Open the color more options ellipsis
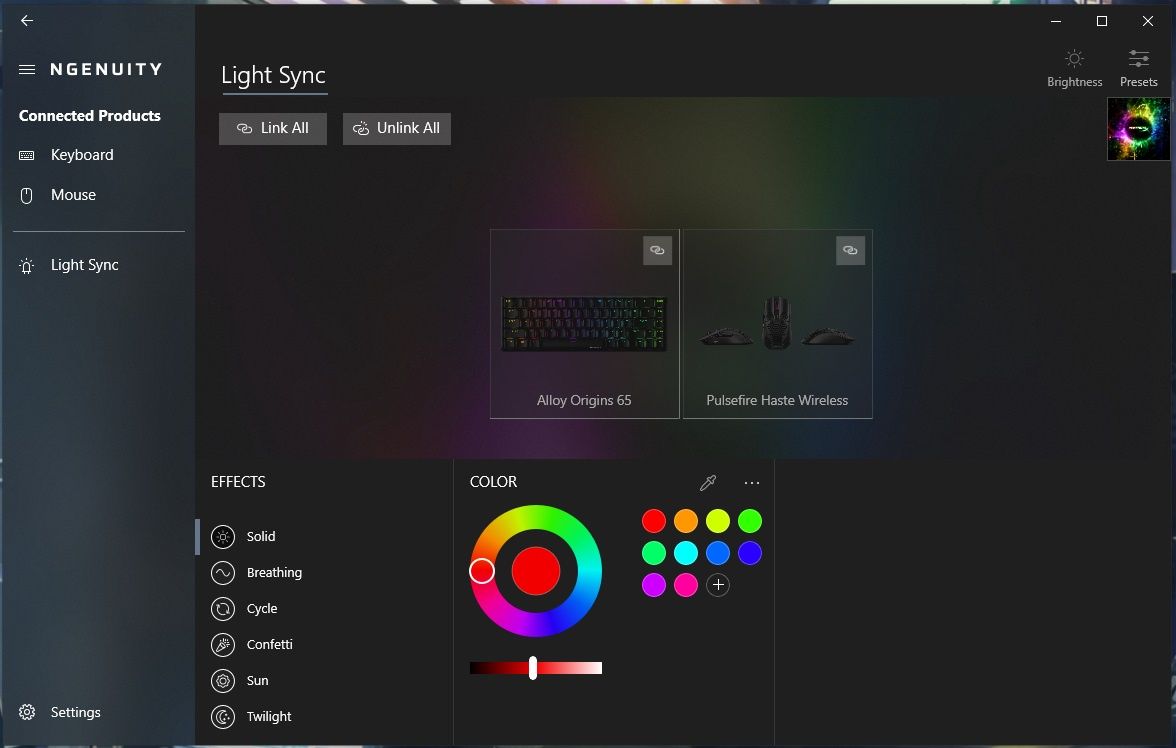Image resolution: width=1176 pixels, height=748 pixels. (x=752, y=482)
